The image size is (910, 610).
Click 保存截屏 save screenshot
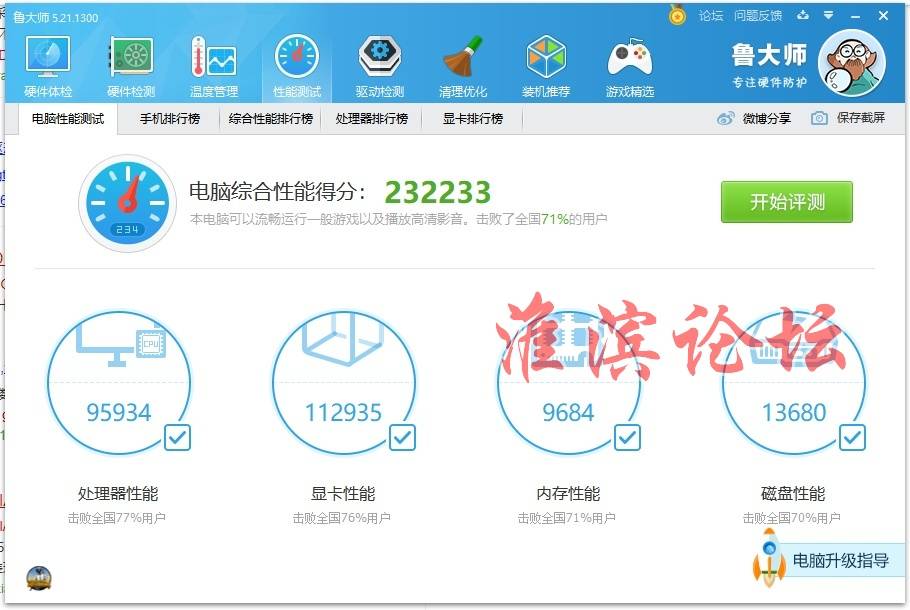tap(861, 118)
